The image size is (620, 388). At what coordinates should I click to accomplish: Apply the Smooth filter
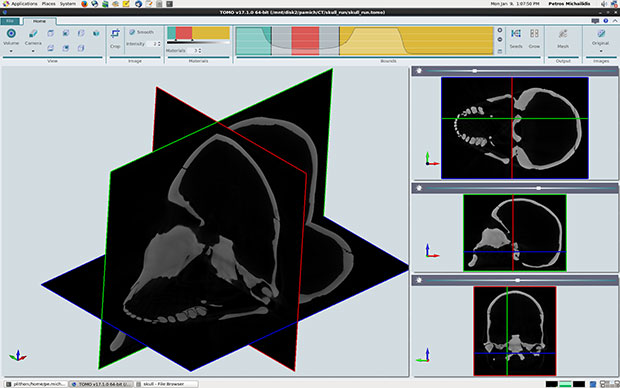[x=142, y=32]
